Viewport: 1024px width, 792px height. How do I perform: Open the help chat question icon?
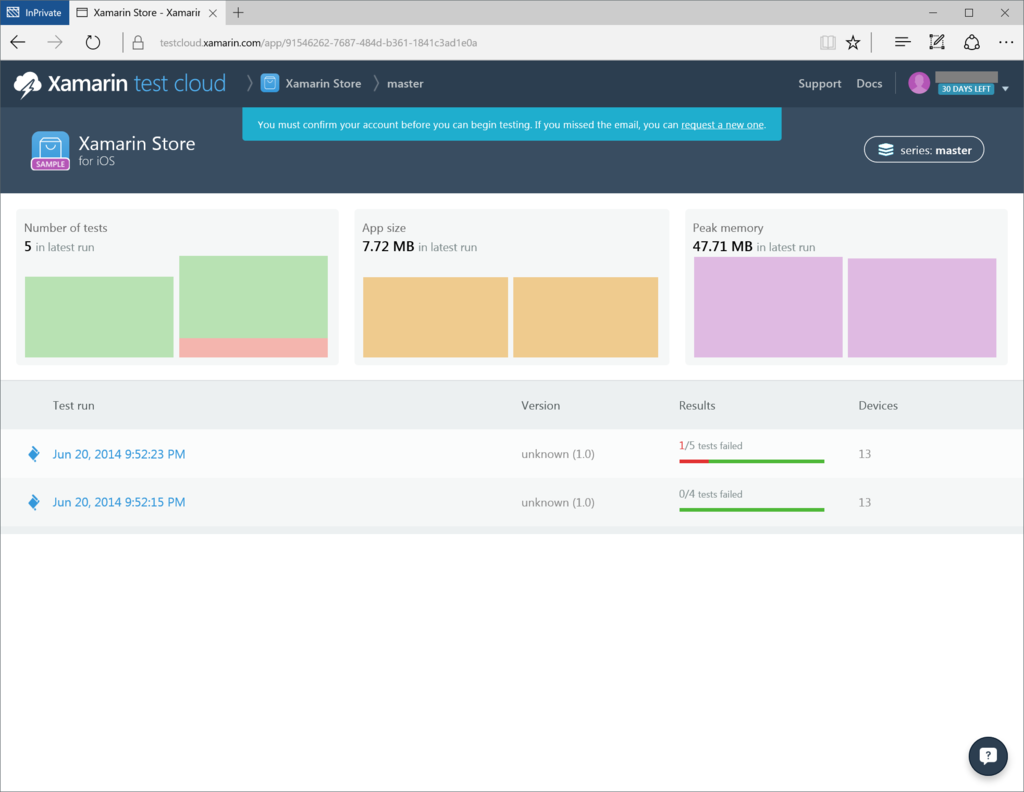987,755
